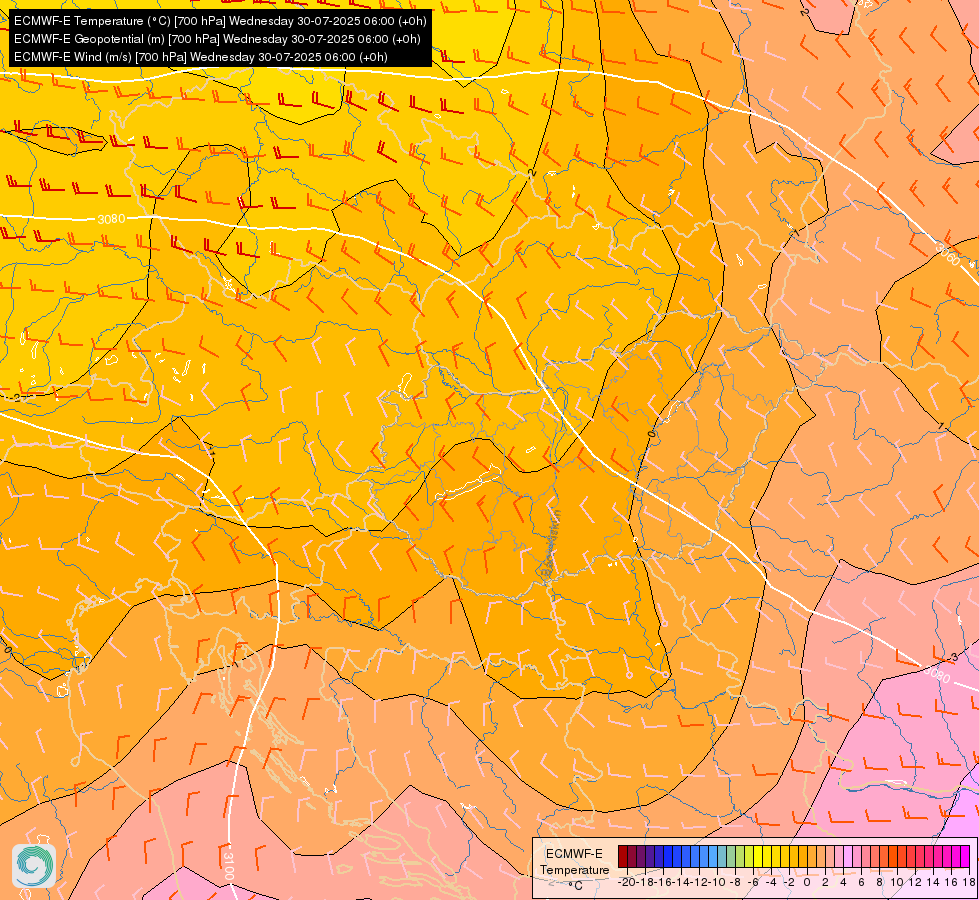Screen dimensions: 979x900
Task: Click the 3080 contour label near left edge
Action: tap(111, 219)
